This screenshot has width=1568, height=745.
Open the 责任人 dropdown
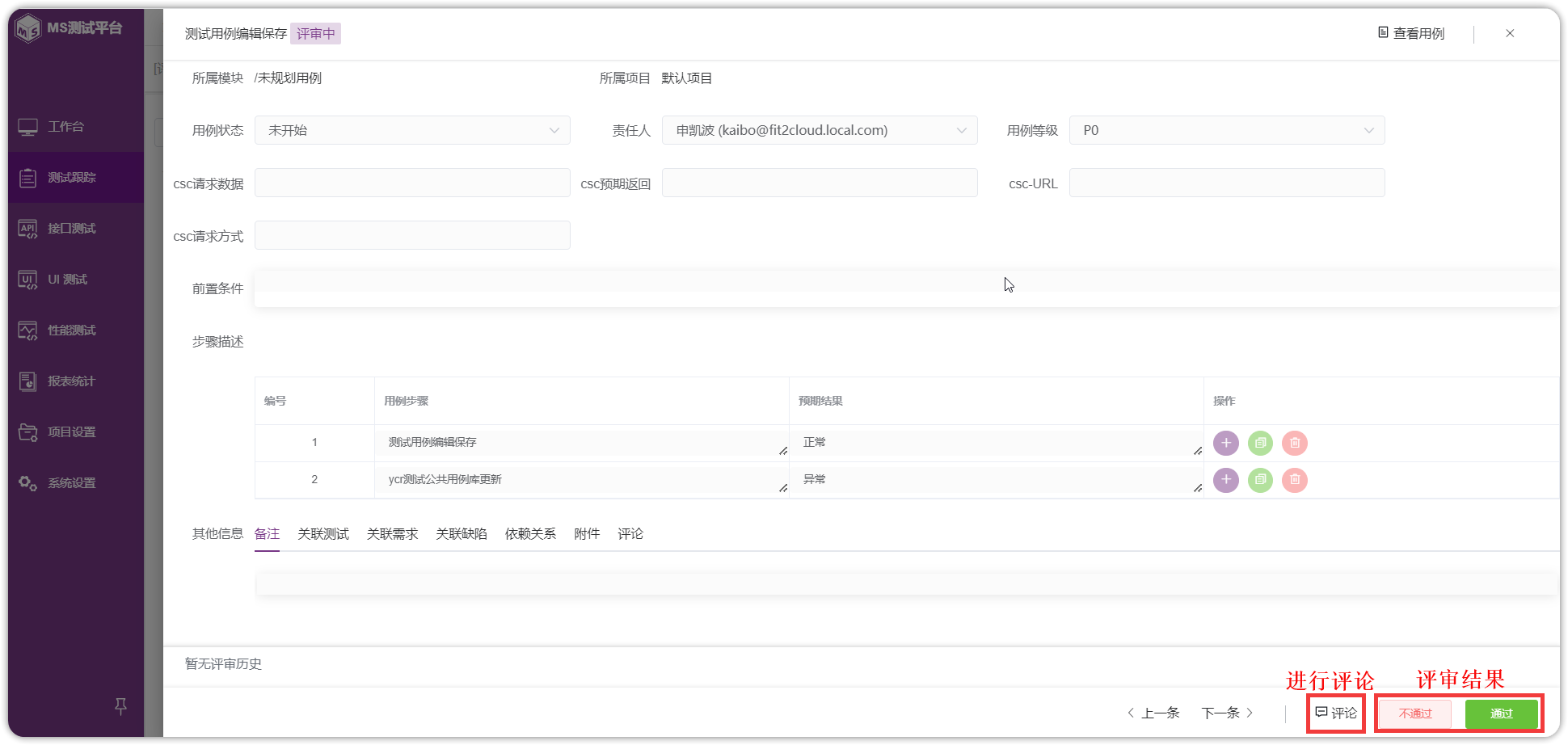tap(820, 130)
